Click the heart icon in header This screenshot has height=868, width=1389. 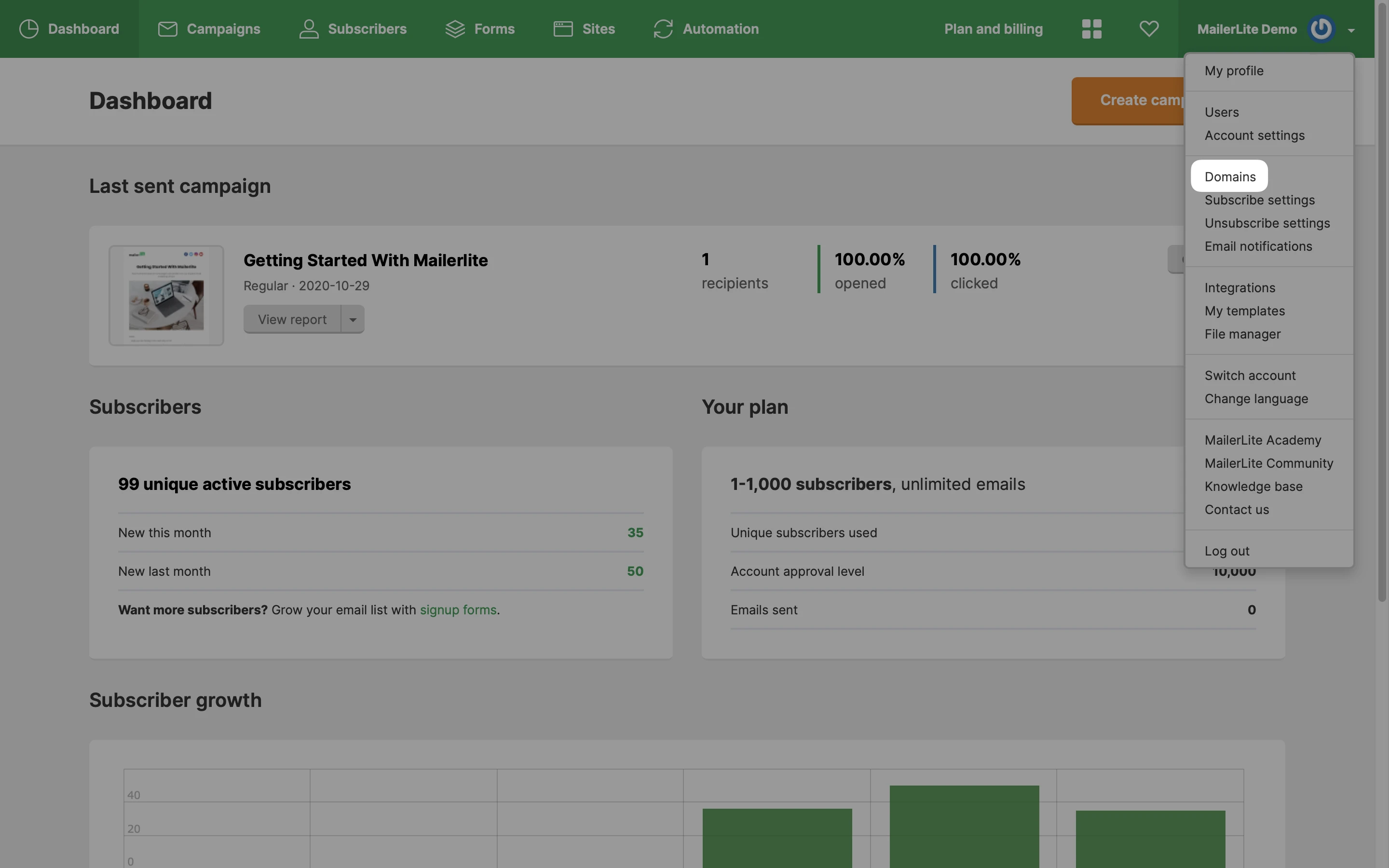[1148, 29]
